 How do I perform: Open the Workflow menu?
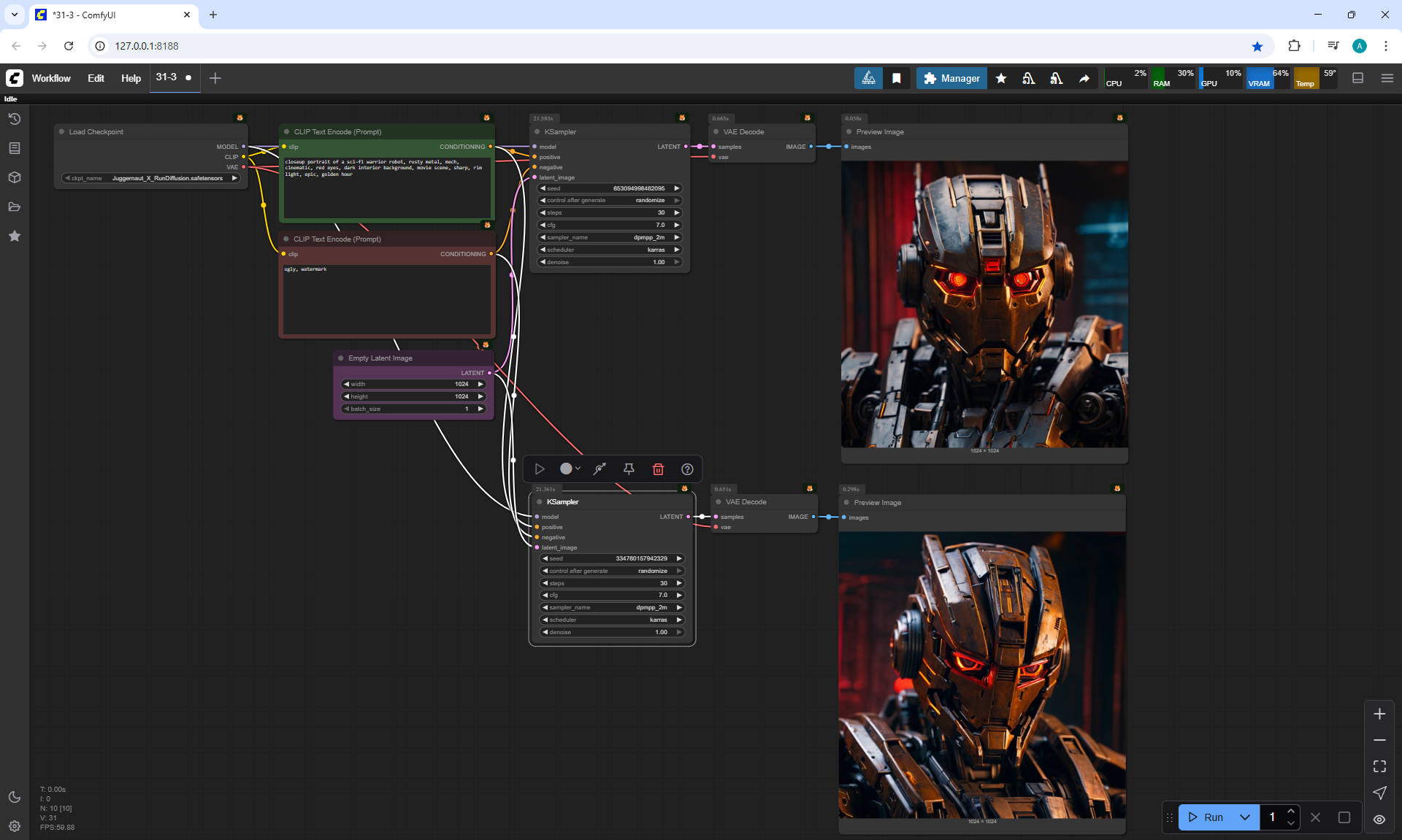(x=51, y=78)
